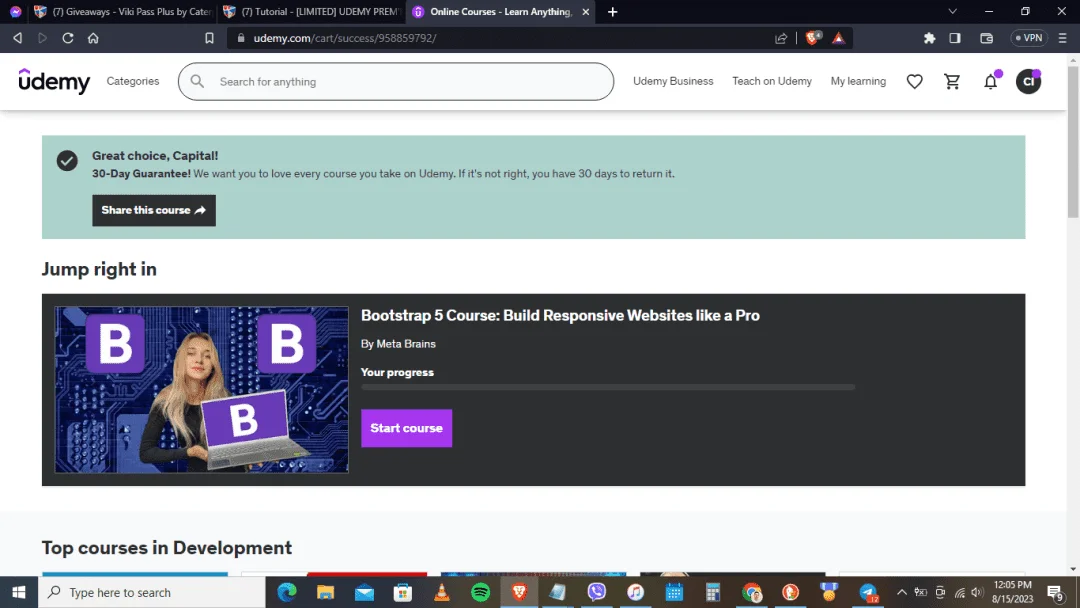Bookmark this page
The height and width of the screenshot is (608, 1080).
[x=209, y=38]
